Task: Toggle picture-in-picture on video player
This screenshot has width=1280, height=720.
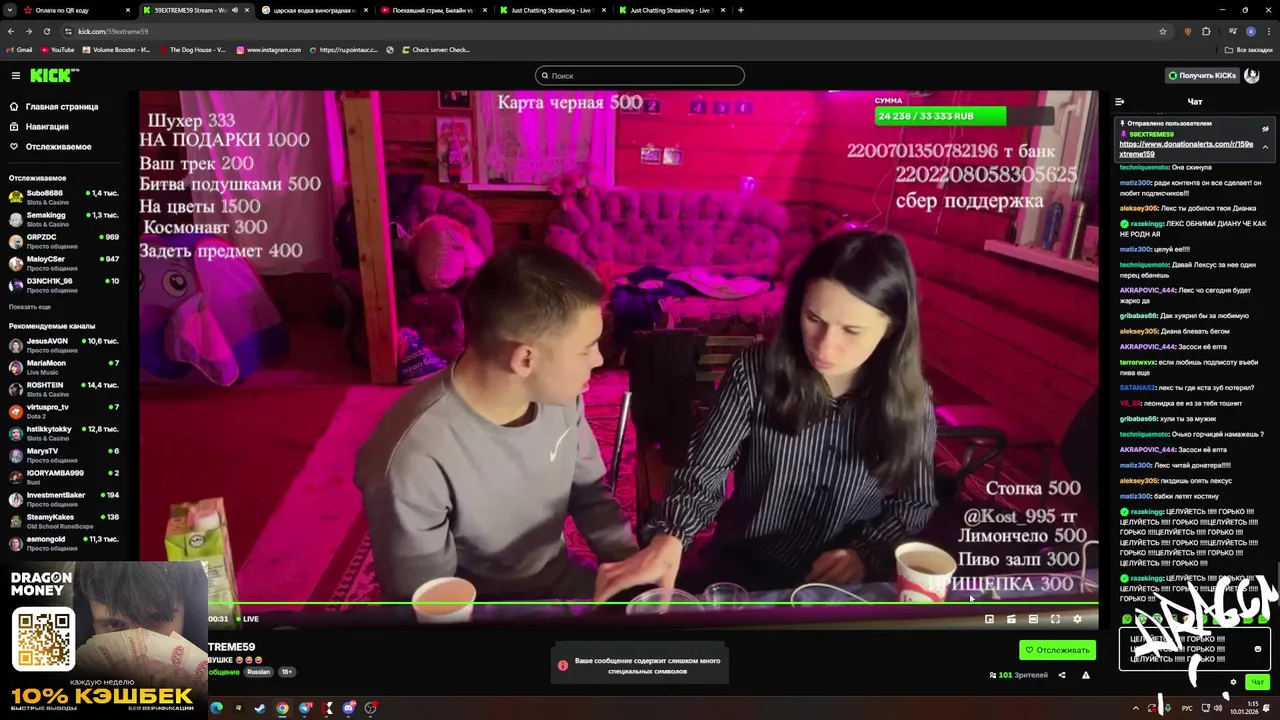Action: pyautogui.click(x=989, y=619)
